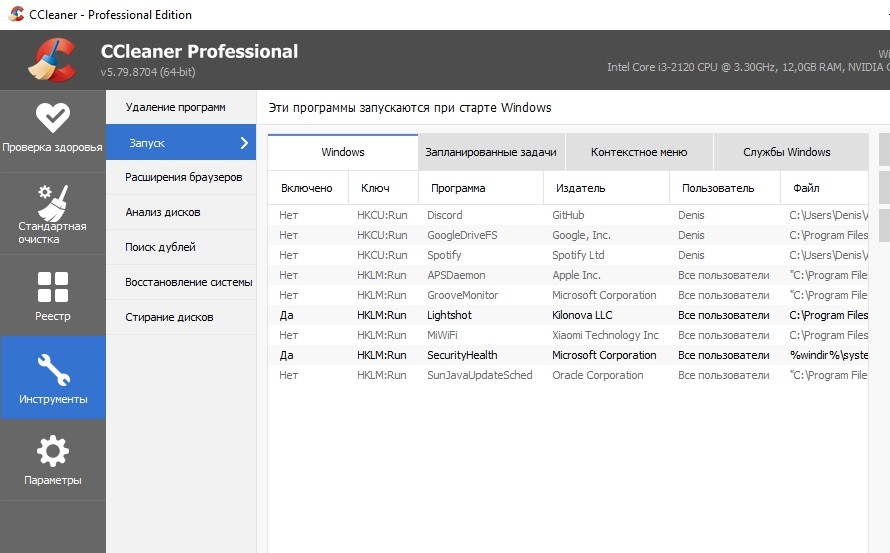The height and width of the screenshot is (553, 890).
Task: Click Да status in Lightshot row
Action: [286, 315]
